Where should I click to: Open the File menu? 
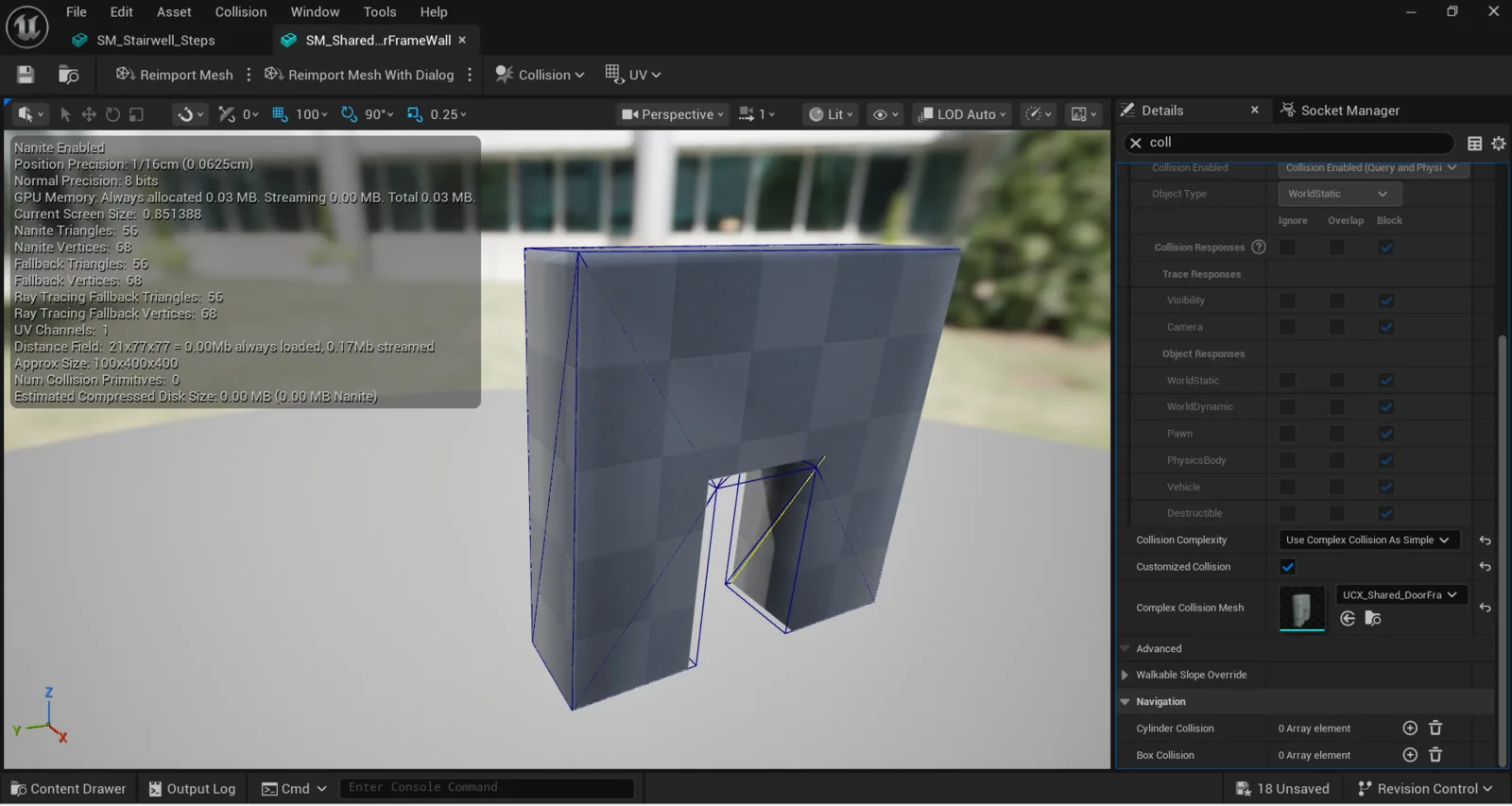[x=77, y=12]
